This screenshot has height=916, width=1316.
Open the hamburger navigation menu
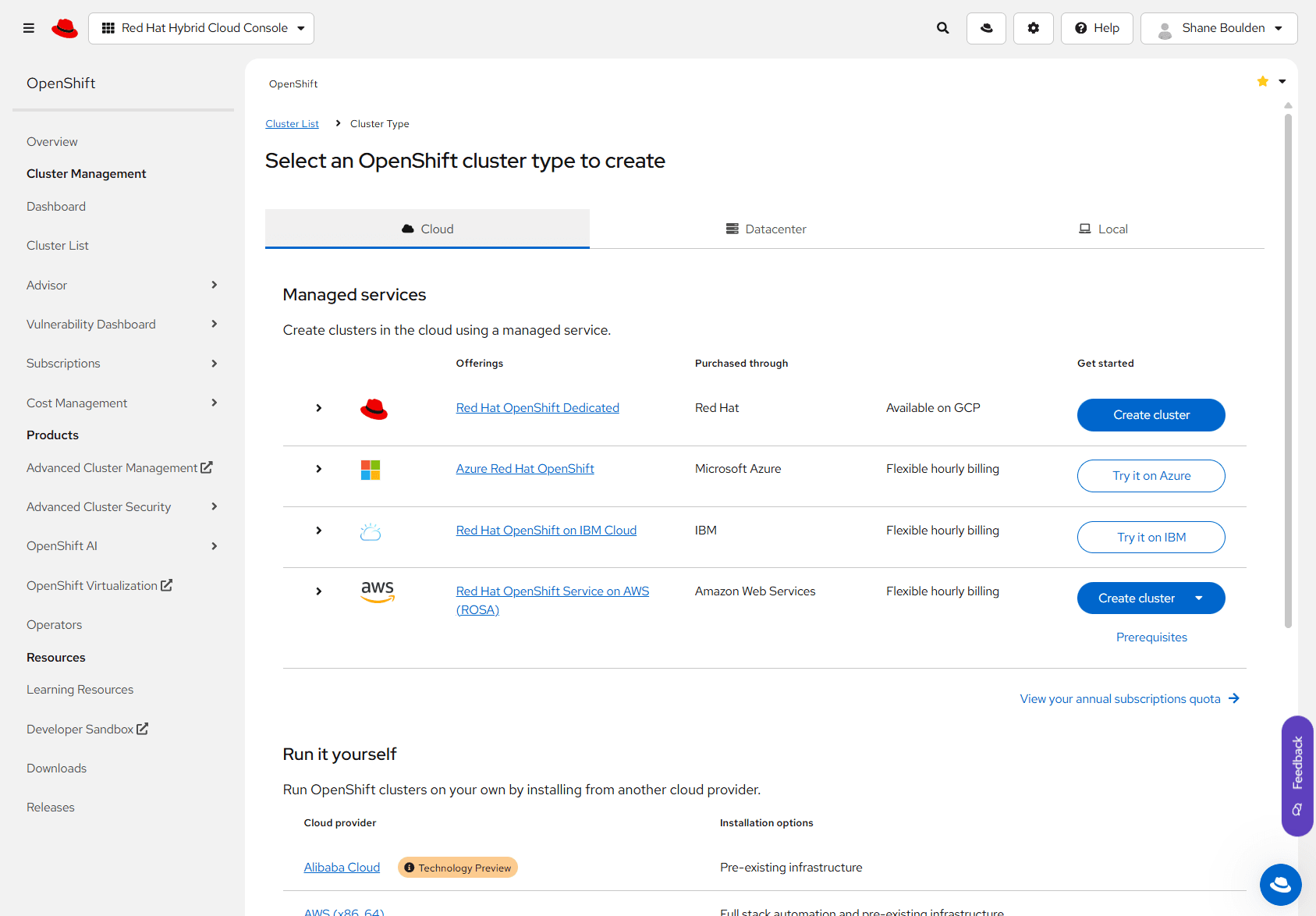29,28
